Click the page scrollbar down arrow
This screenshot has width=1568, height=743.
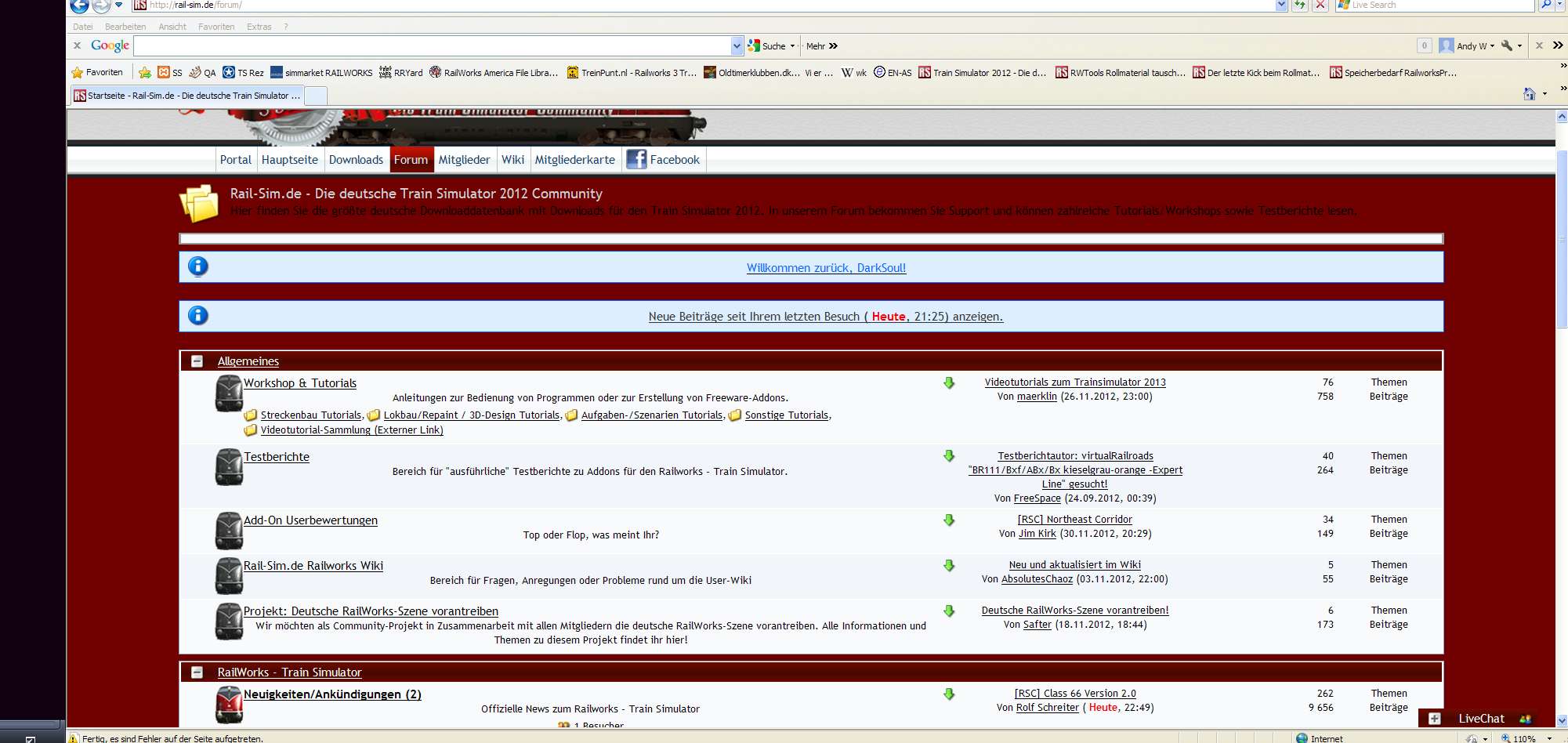pos(1562,720)
